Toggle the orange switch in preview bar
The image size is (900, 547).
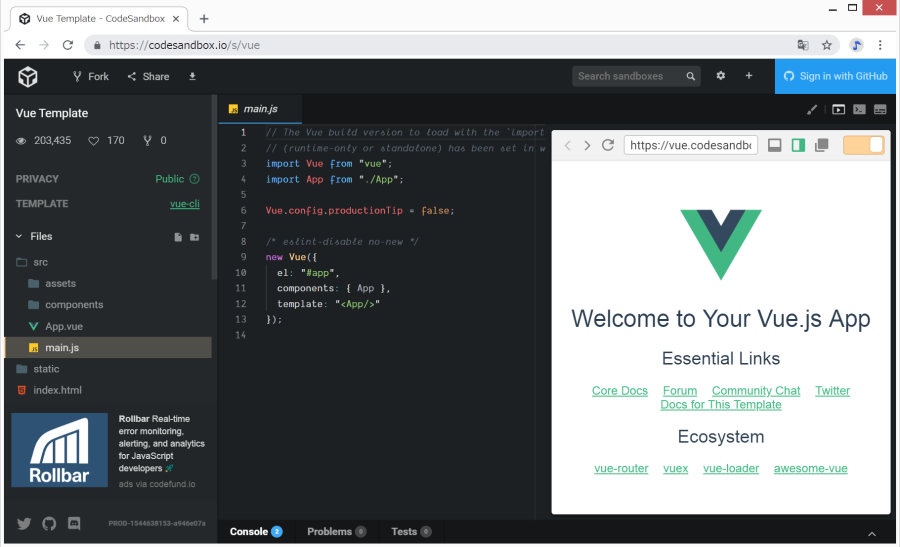[863, 145]
